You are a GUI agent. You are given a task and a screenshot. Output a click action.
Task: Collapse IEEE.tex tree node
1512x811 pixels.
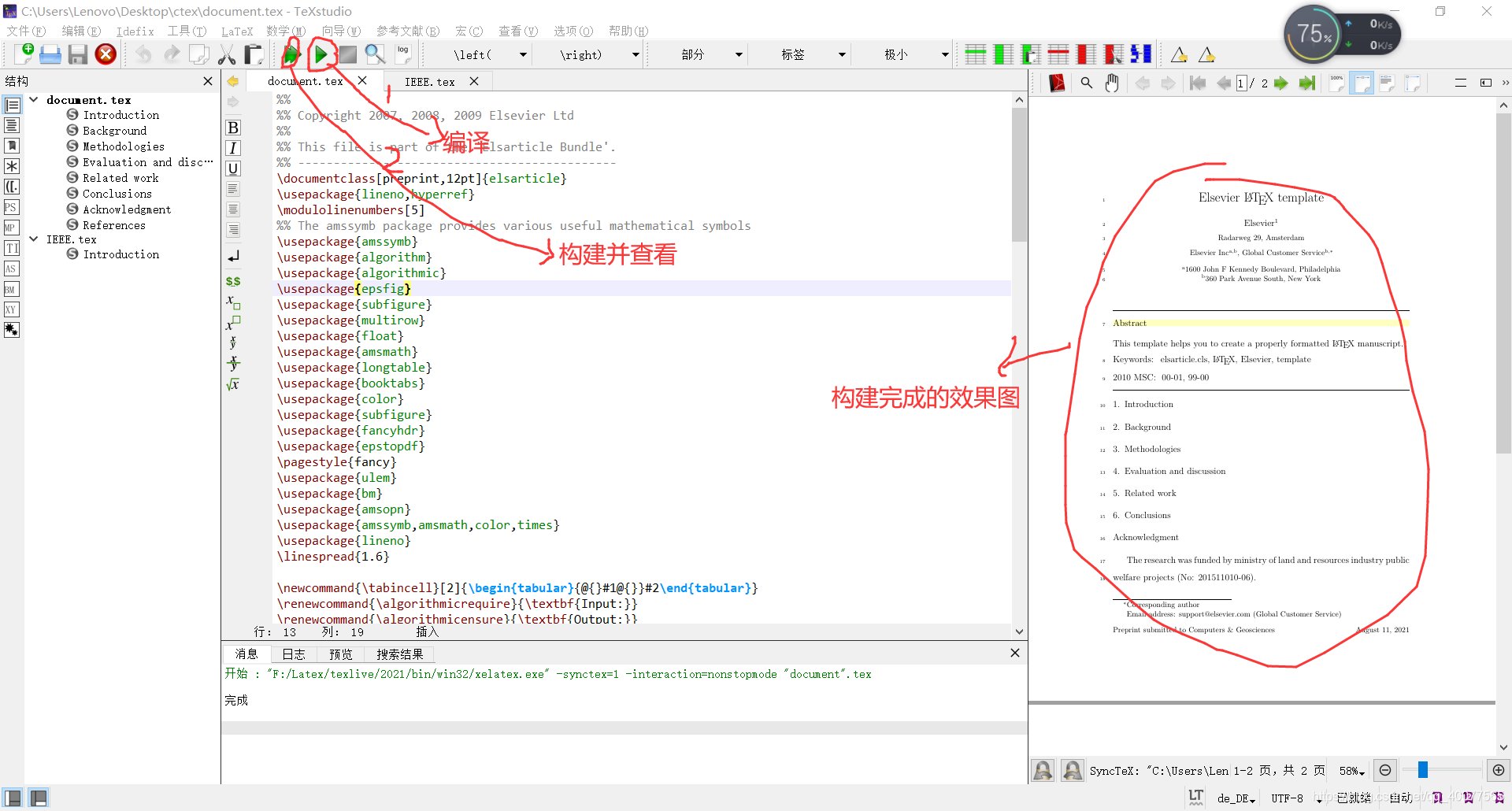34,239
